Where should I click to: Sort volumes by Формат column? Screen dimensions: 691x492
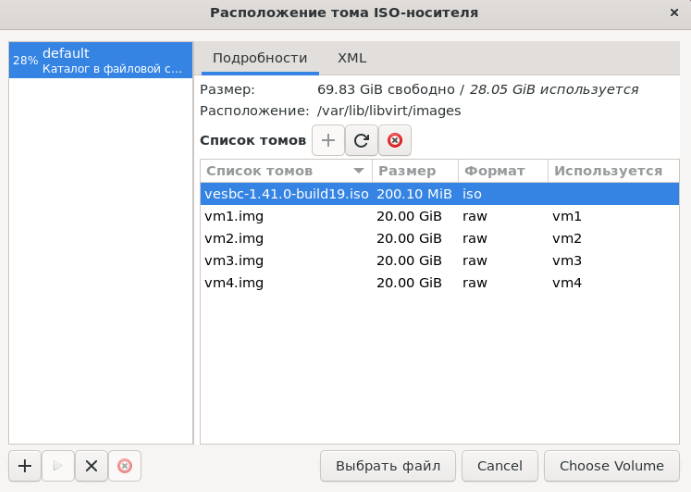click(502, 171)
